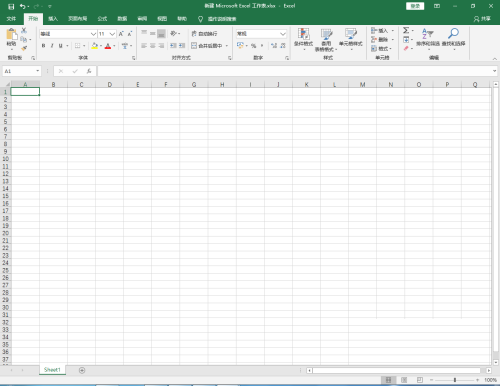Toggle Bold formatting
The width and height of the screenshot is (500, 386).
(x=43, y=46)
